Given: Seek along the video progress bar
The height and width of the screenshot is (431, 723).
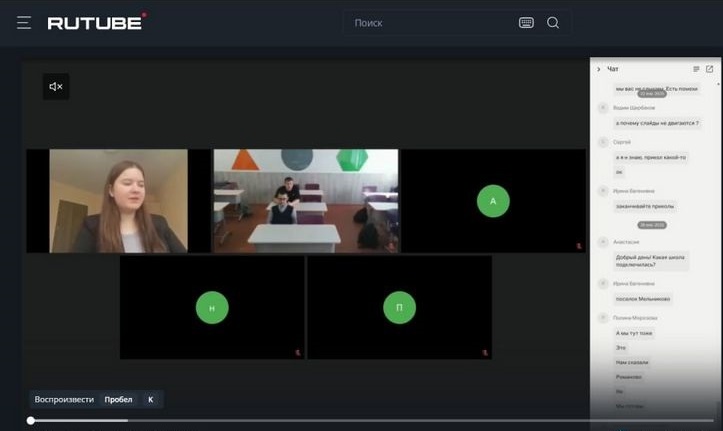Looking at the screenshot, I should [372, 420].
